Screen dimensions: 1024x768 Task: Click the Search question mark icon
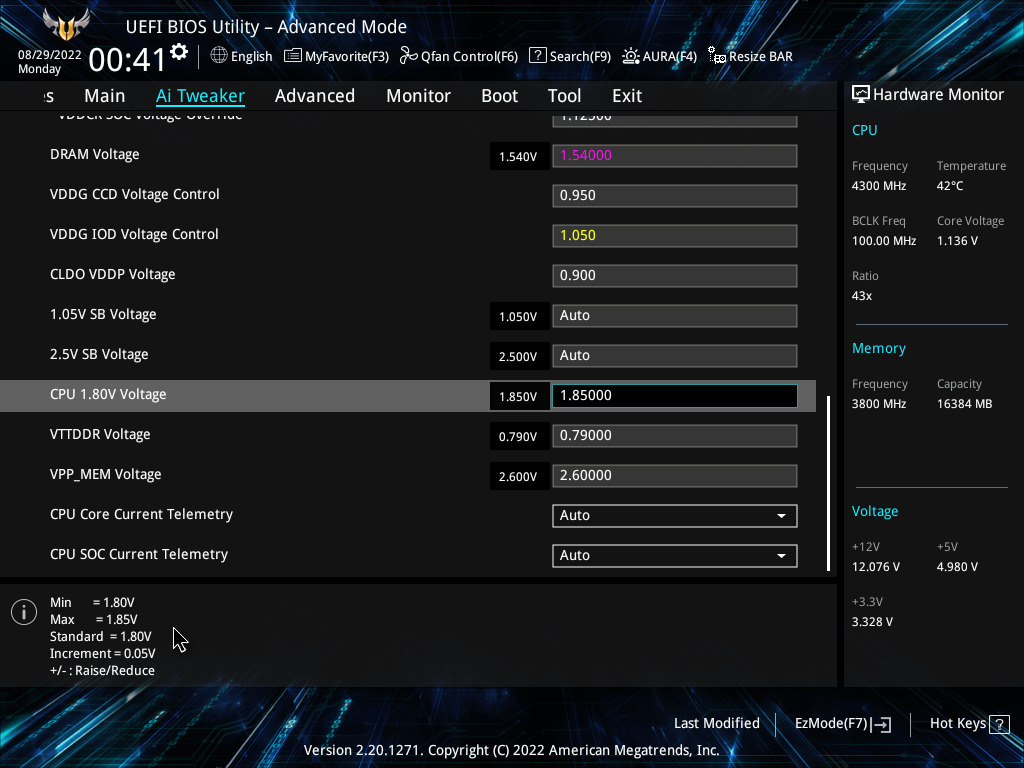(x=537, y=55)
